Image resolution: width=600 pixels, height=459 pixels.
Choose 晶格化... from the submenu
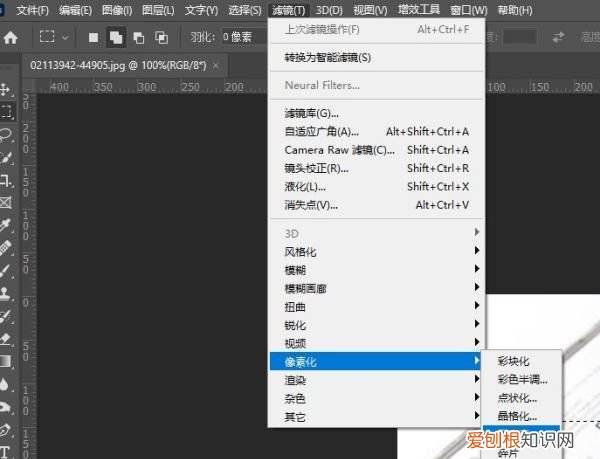tap(522, 416)
